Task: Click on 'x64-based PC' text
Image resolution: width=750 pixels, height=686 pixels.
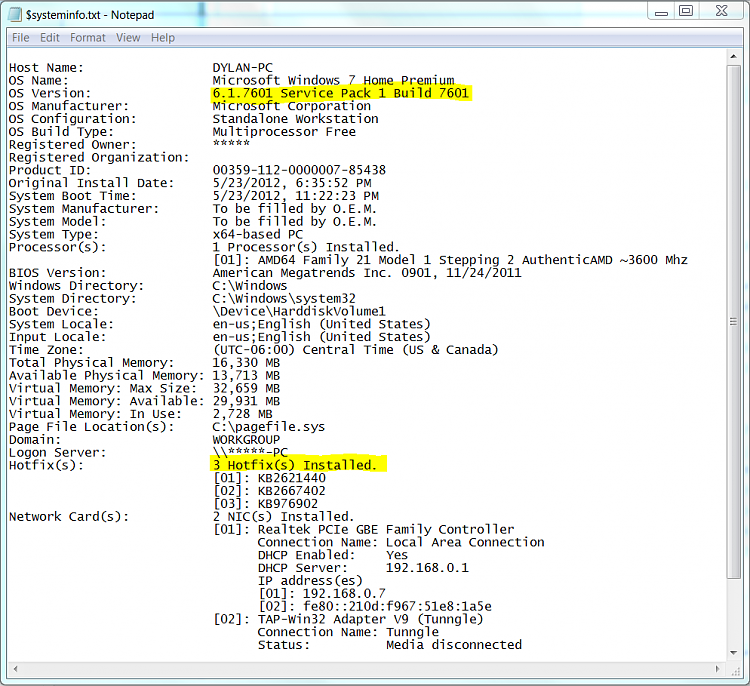Action: [258, 234]
